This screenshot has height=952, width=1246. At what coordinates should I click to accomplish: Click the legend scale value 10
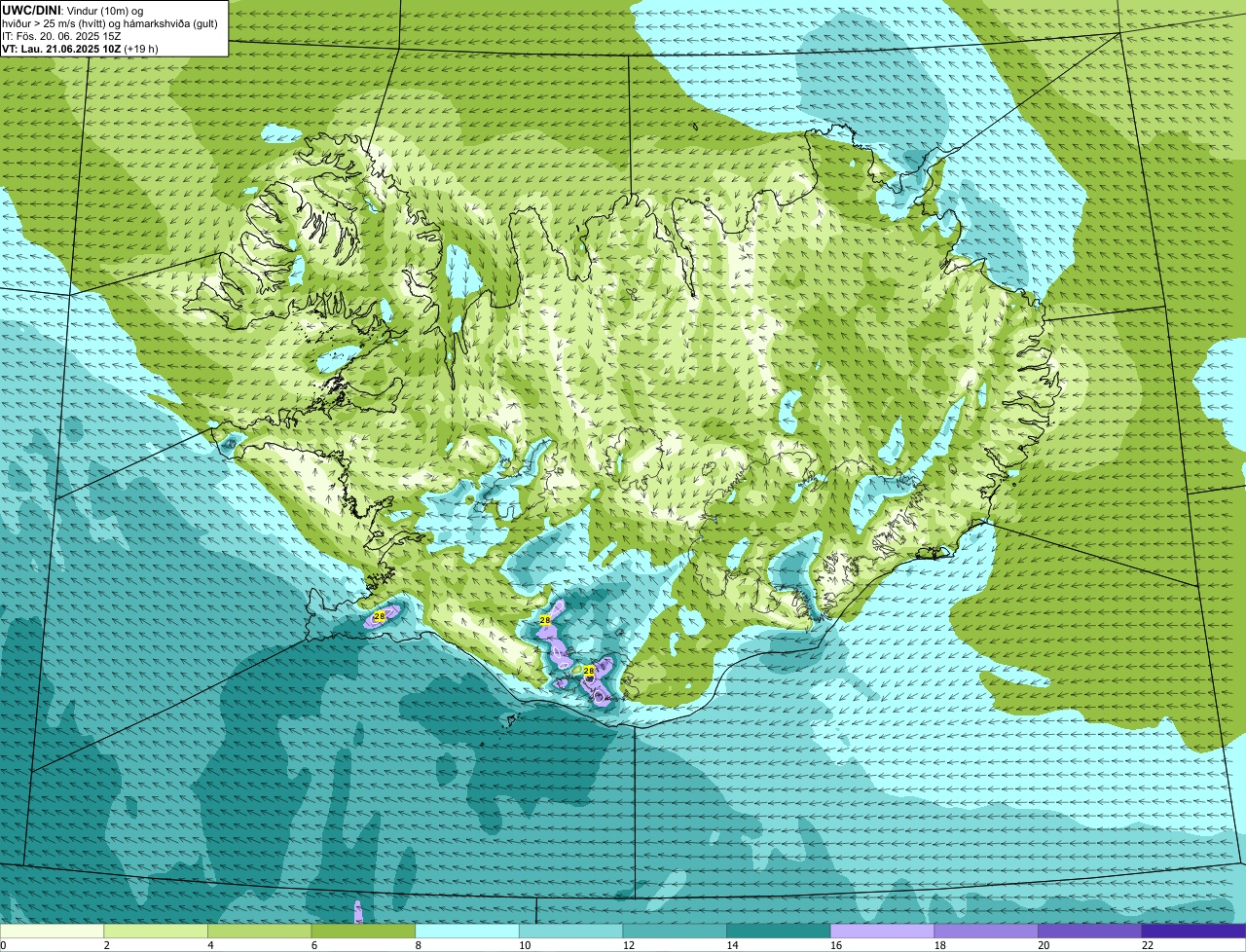click(524, 945)
